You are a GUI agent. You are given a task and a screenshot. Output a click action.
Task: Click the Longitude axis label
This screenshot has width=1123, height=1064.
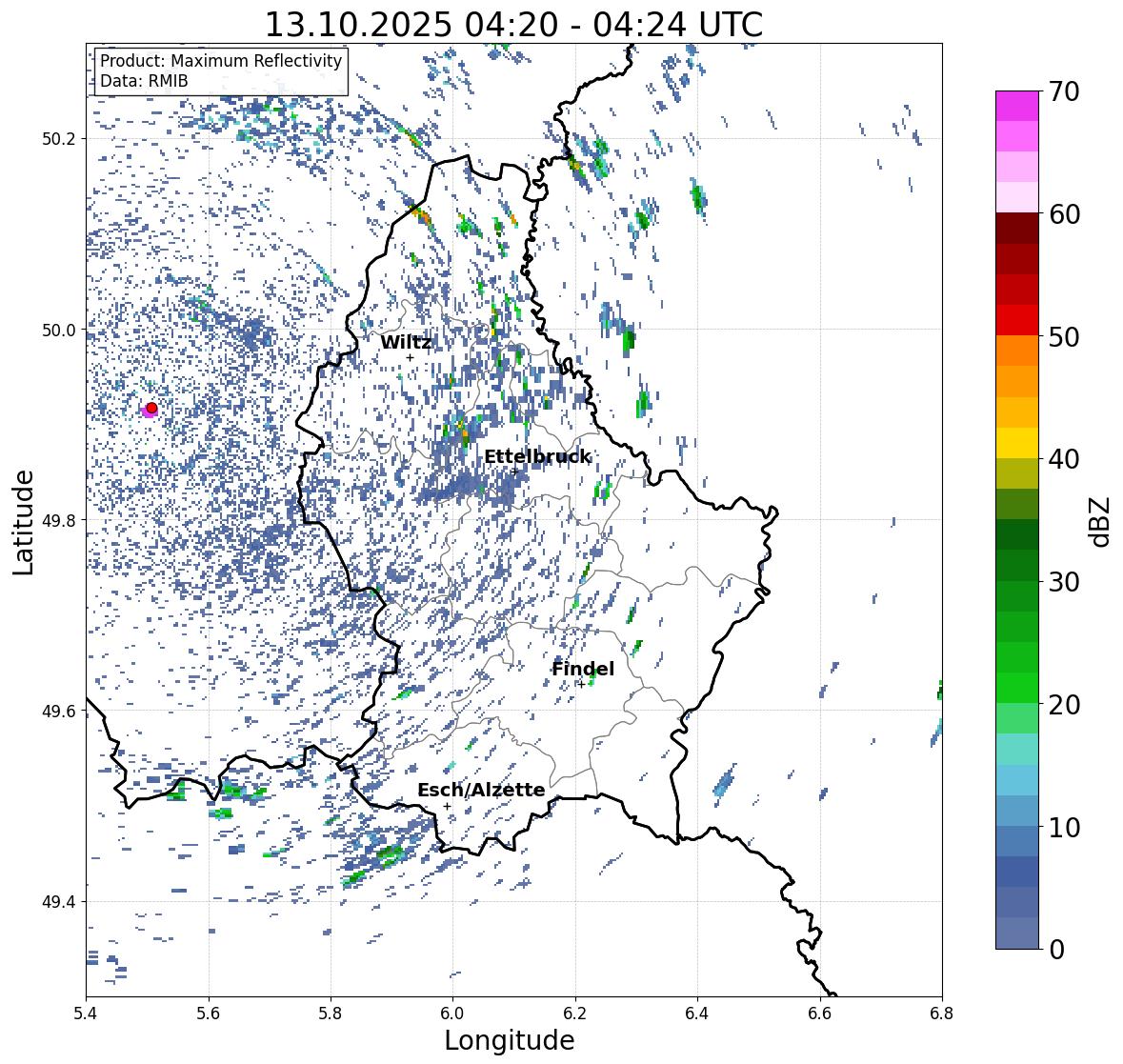tap(510, 1039)
